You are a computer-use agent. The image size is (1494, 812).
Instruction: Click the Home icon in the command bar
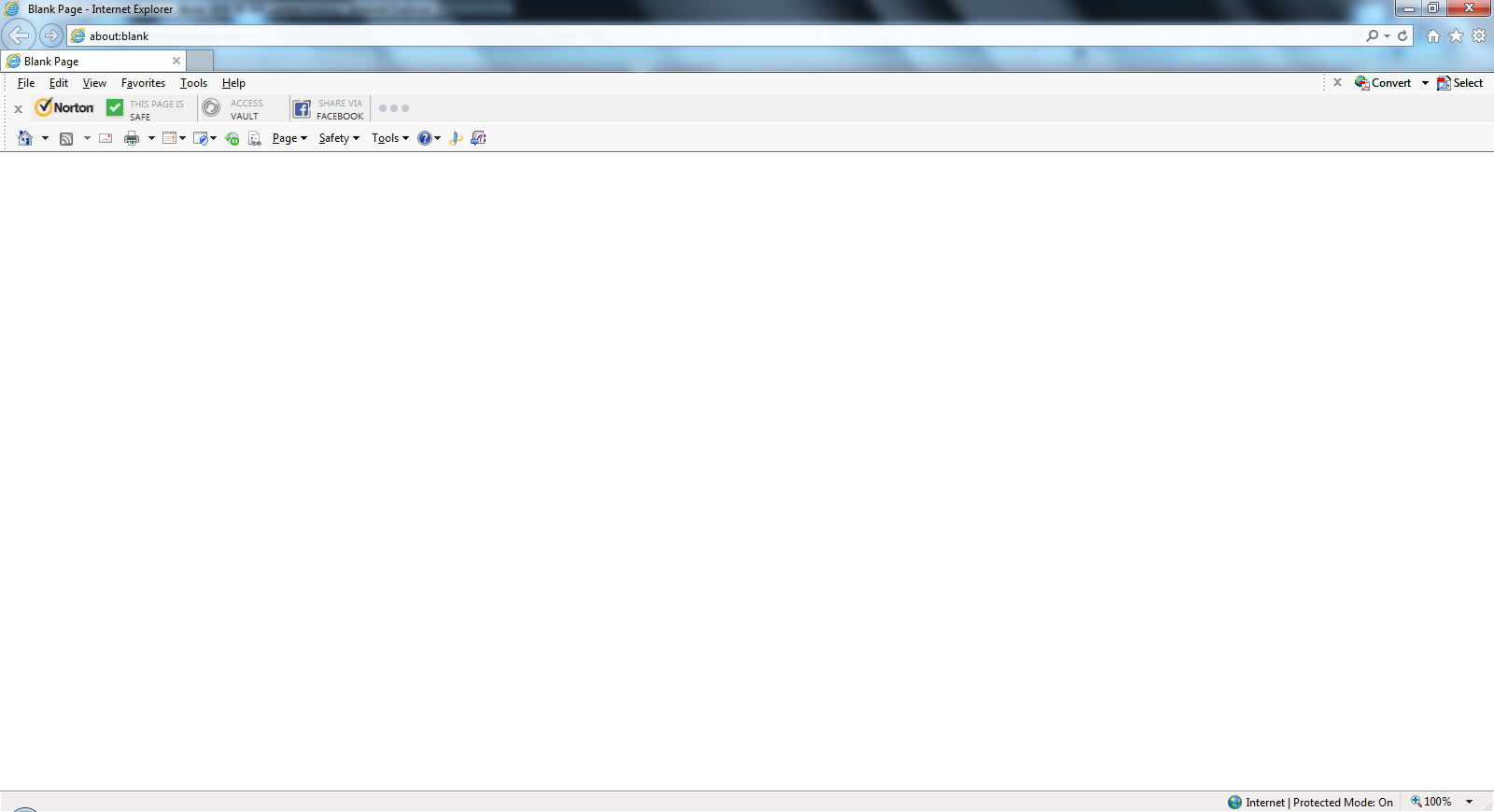(25, 138)
